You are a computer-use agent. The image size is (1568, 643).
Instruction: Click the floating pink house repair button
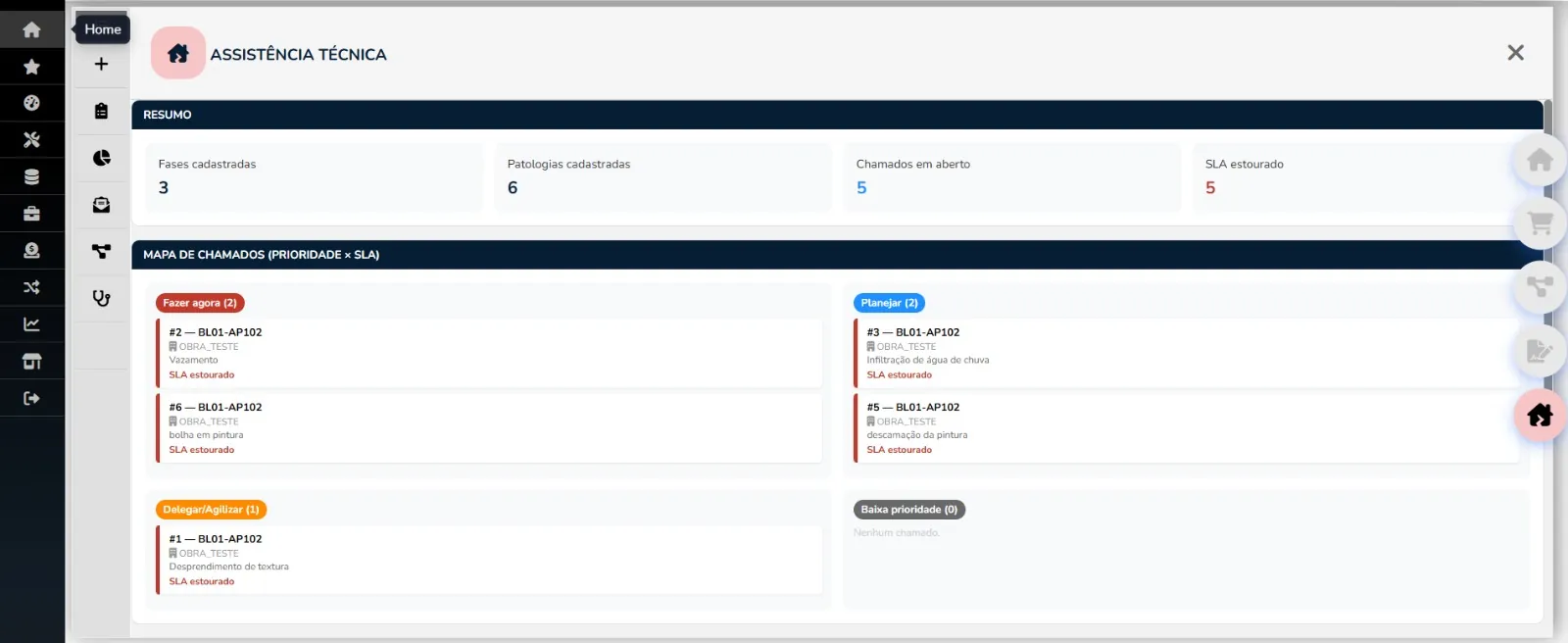1540,415
